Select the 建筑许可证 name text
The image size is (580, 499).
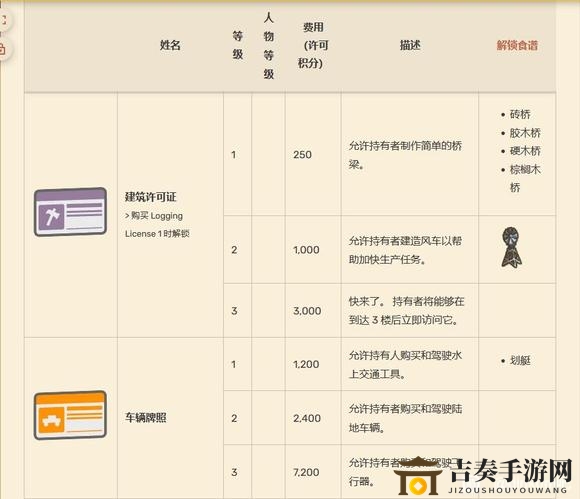click(151, 197)
